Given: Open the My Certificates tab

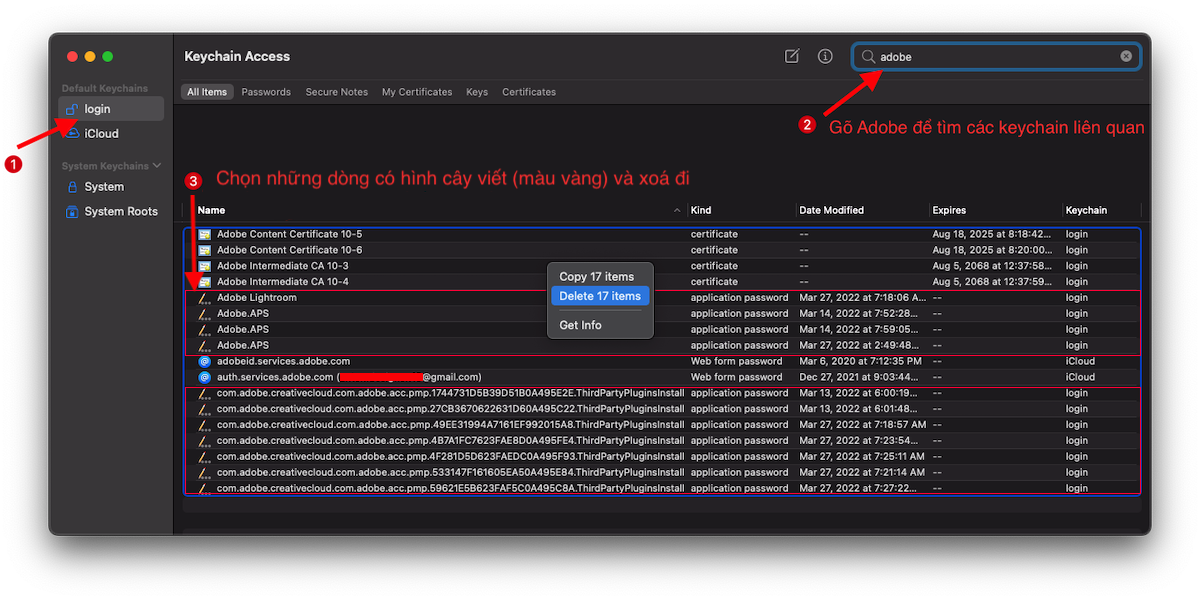Looking at the screenshot, I should (417, 91).
